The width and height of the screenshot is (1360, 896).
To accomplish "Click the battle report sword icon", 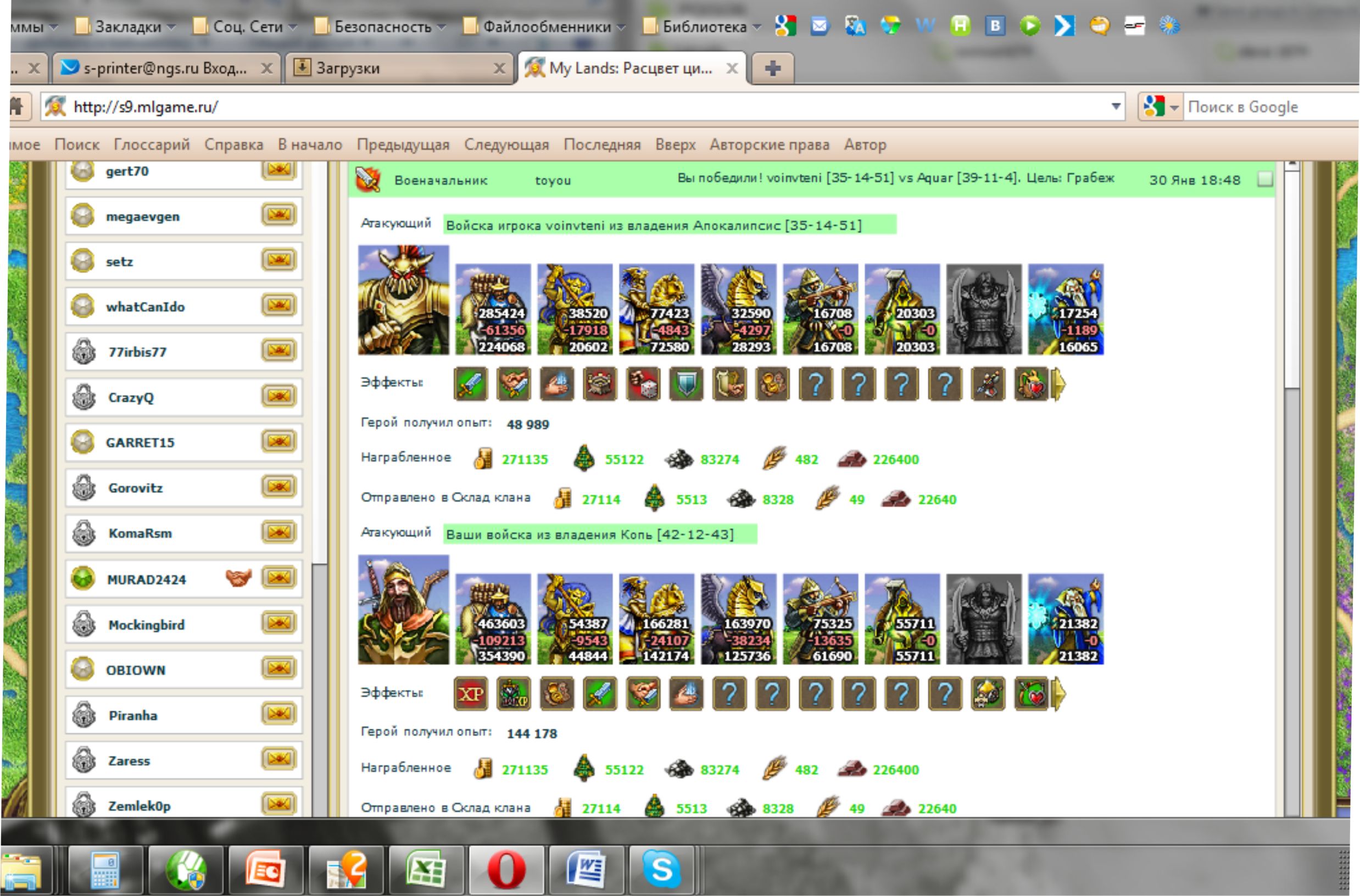I will tap(367, 180).
